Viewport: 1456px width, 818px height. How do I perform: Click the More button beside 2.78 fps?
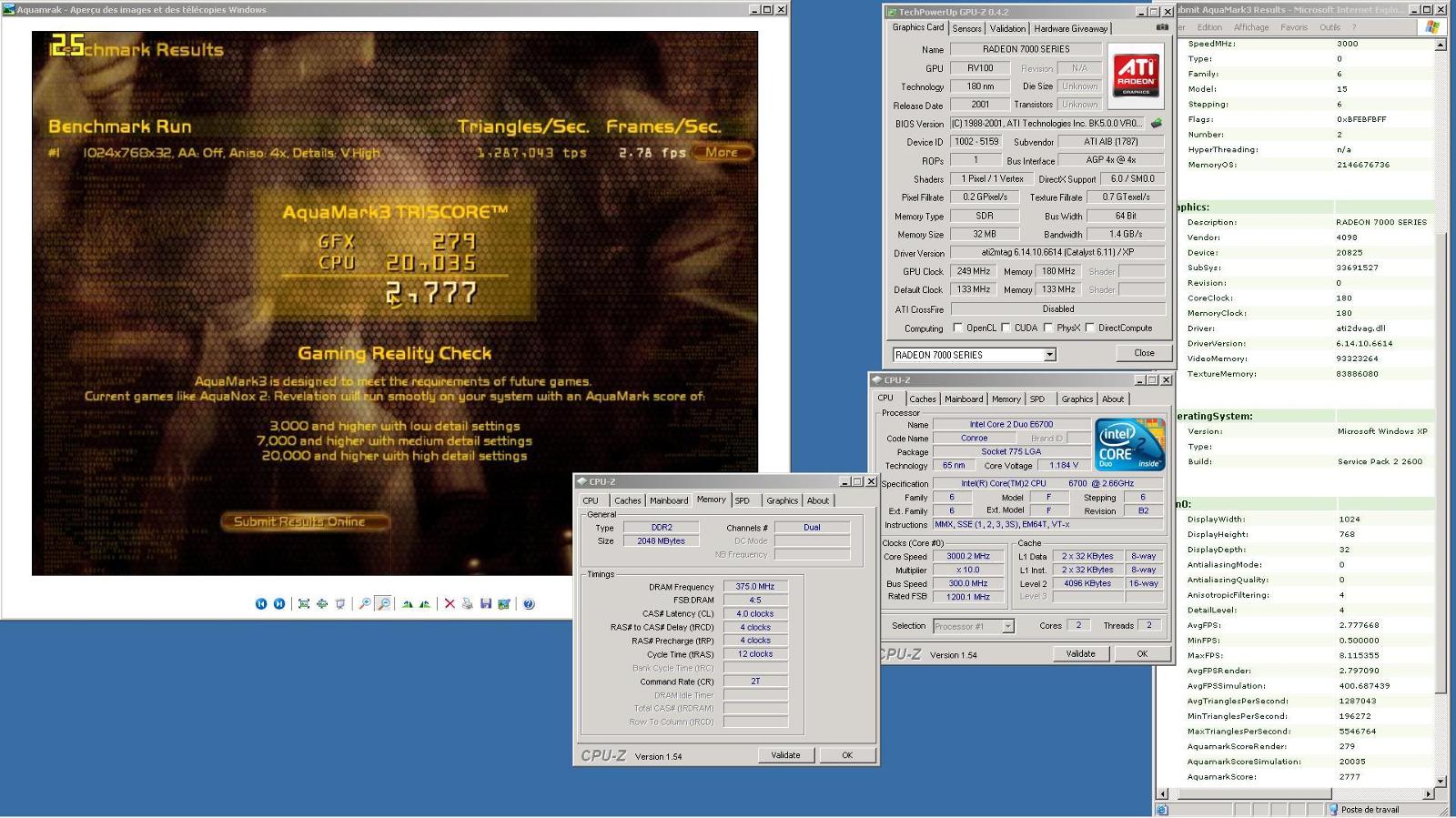point(722,152)
